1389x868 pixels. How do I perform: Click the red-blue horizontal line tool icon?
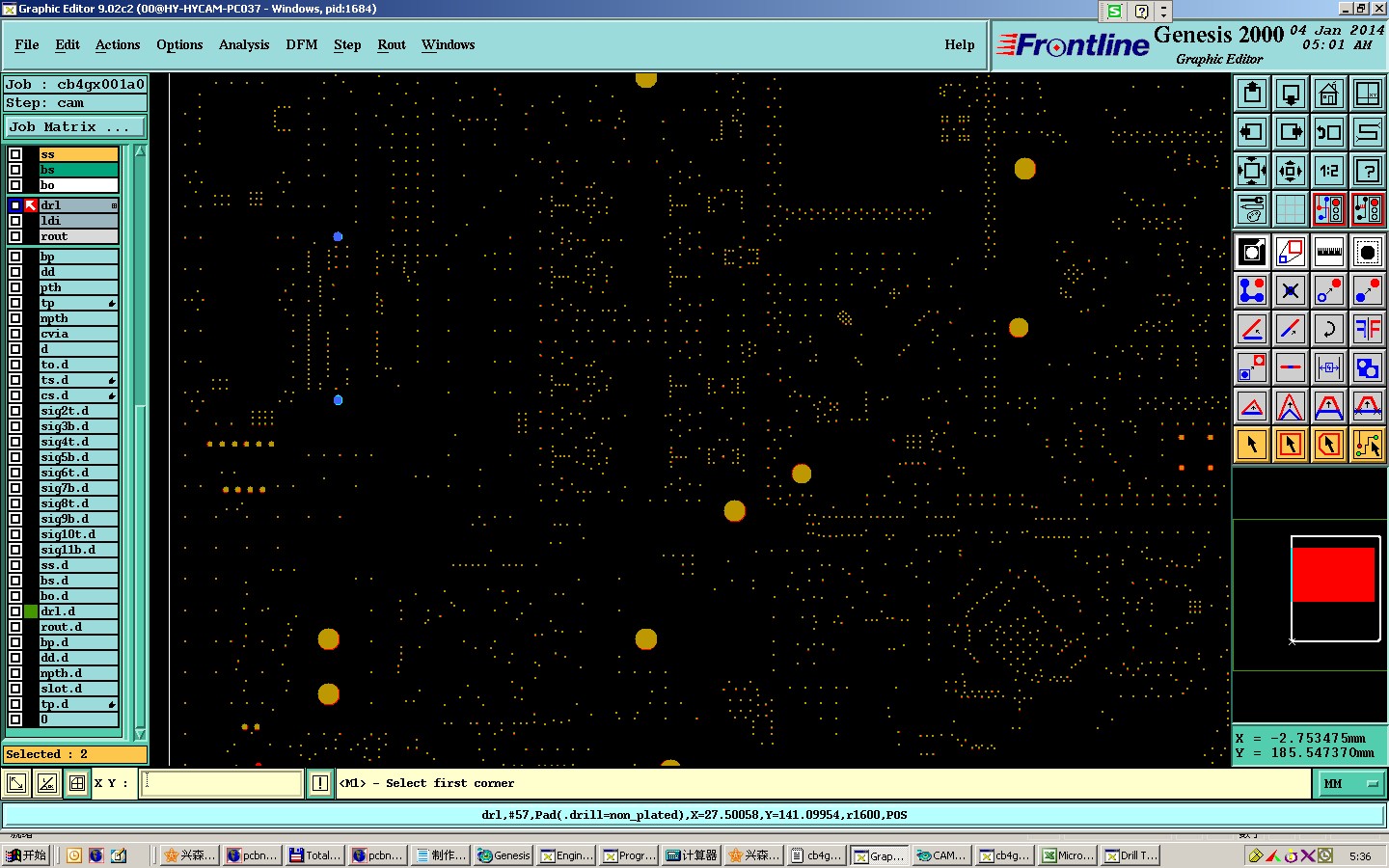[1291, 367]
